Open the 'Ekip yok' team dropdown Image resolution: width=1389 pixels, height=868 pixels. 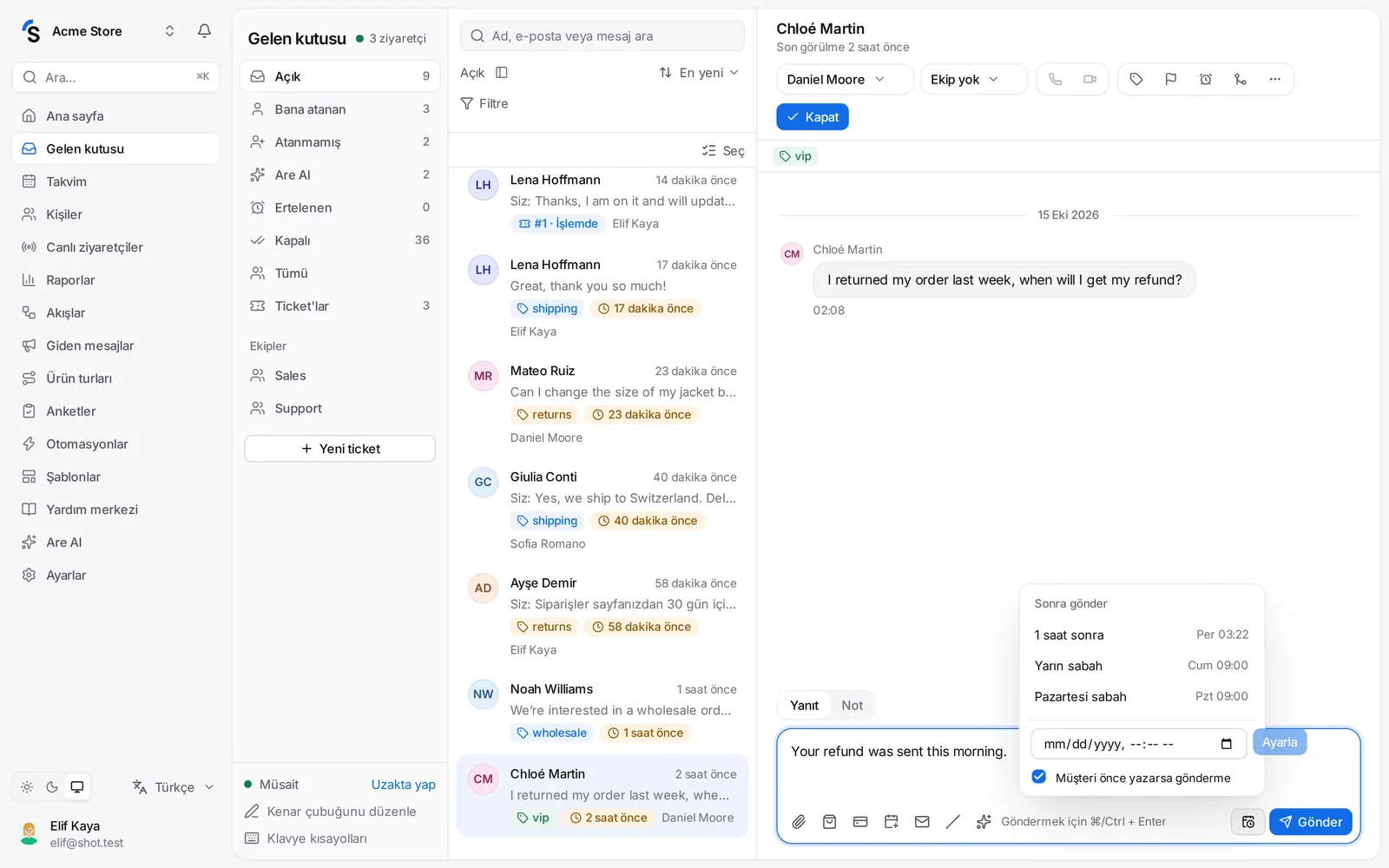pos(973,79)
